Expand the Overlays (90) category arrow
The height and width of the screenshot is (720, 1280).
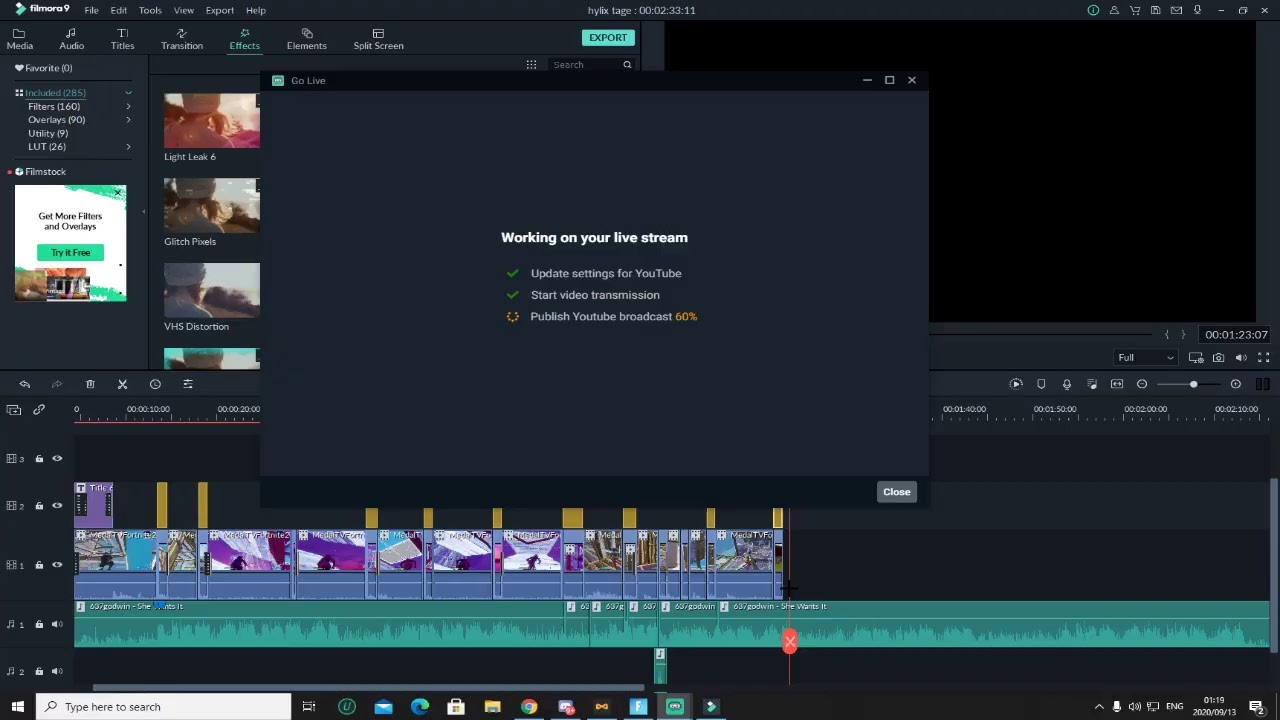click(129, 120)
